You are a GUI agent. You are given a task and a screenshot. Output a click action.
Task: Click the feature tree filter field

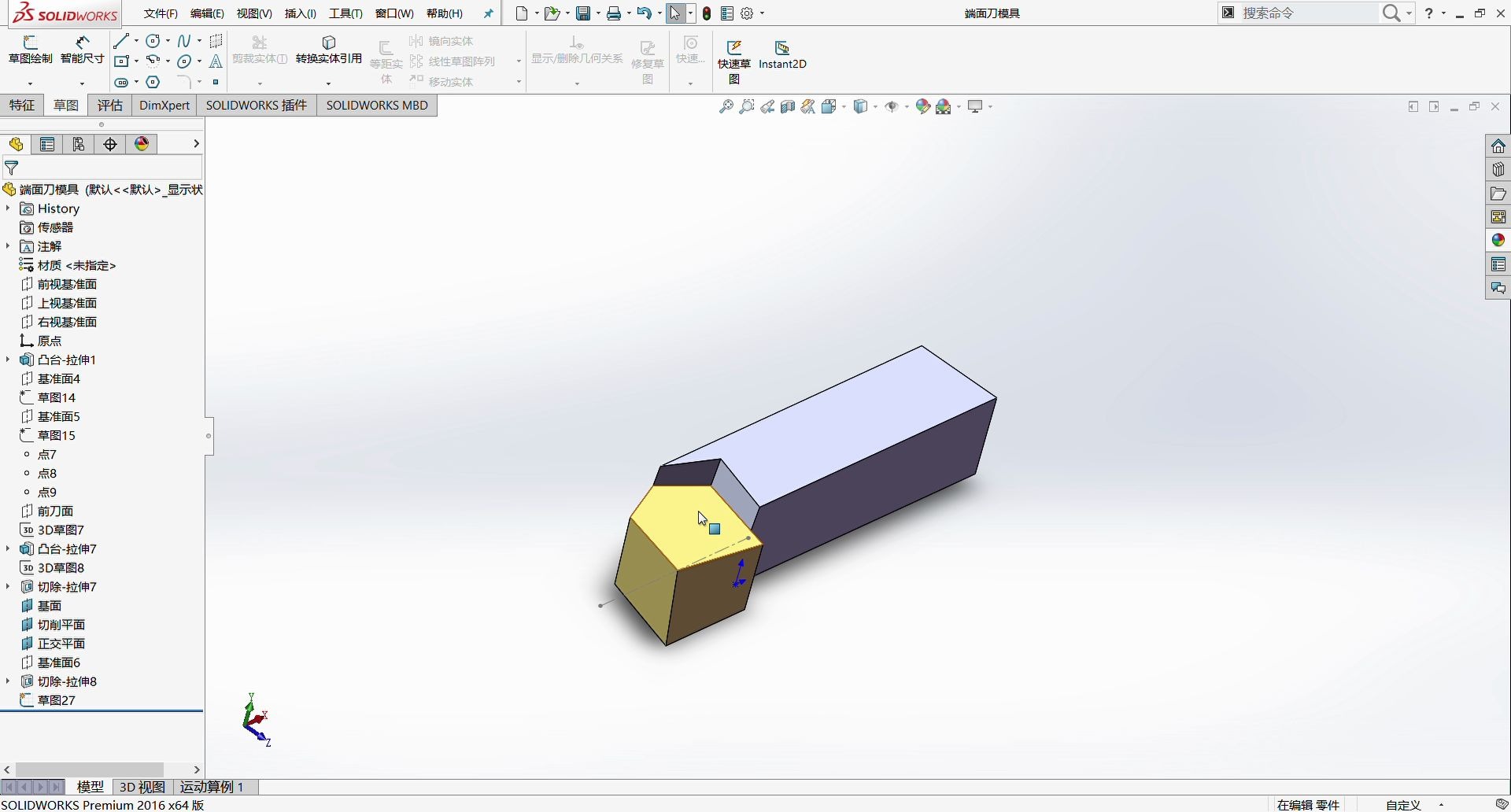point(102,168)
